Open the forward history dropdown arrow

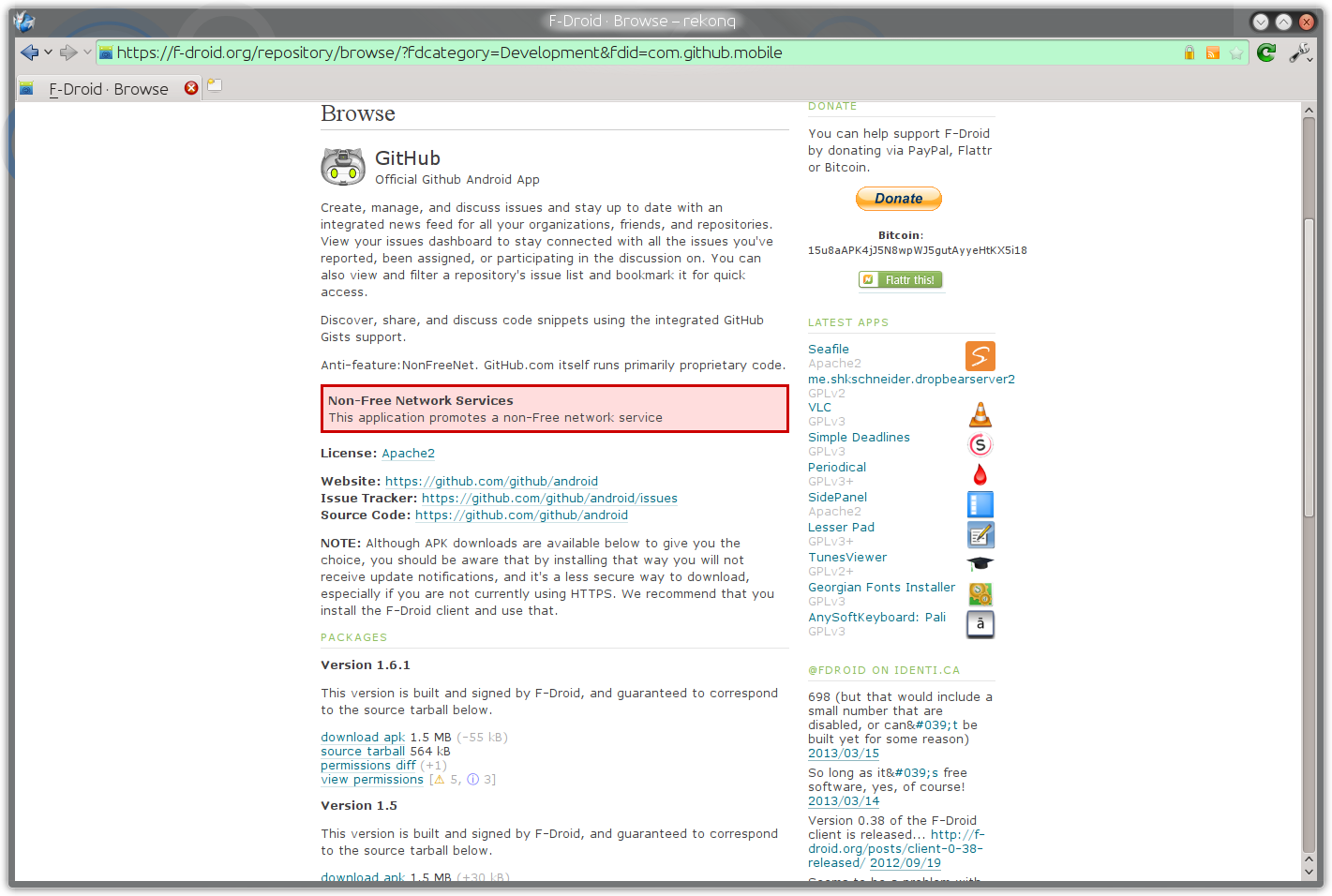(87, 52)
